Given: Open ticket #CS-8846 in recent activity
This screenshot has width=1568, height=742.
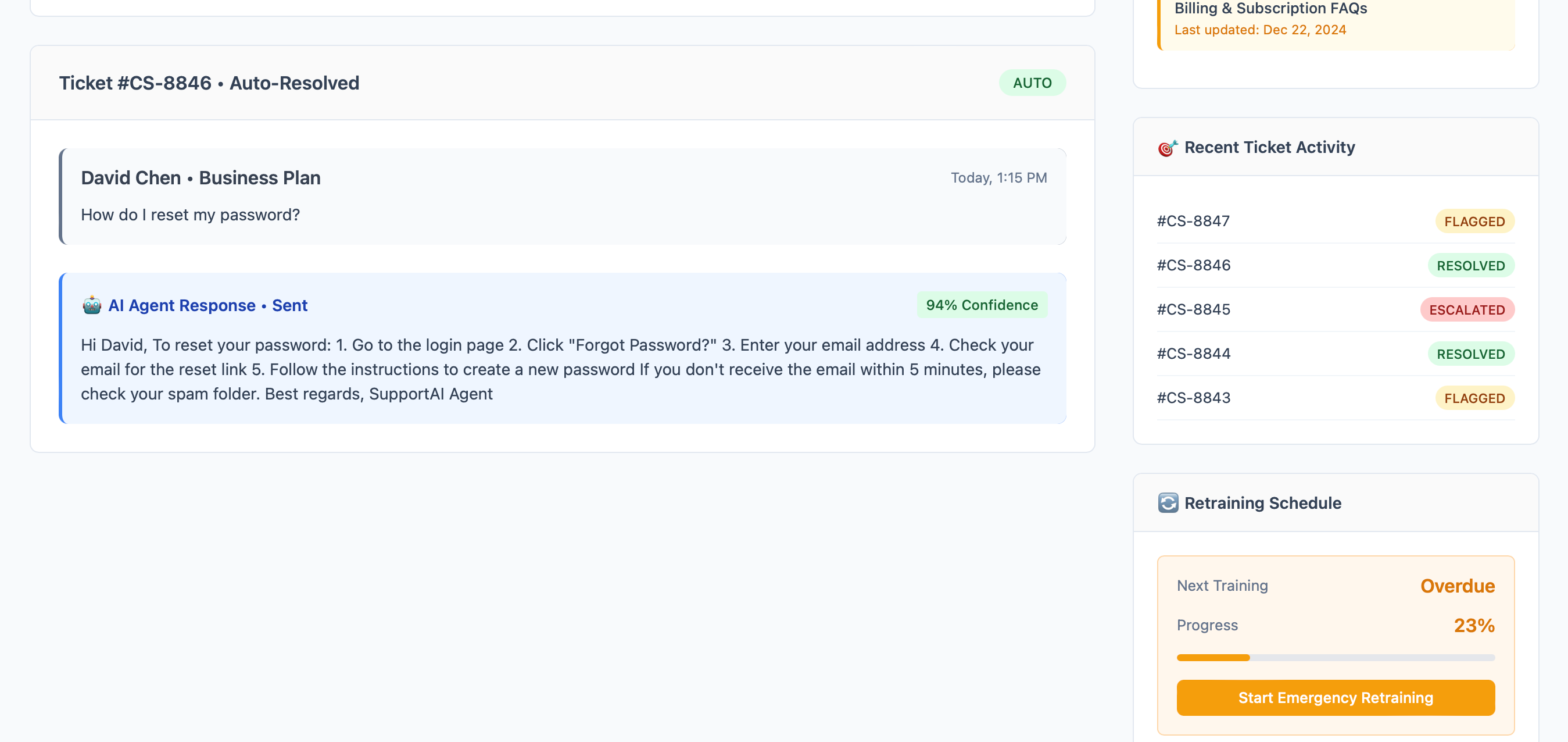Looking at the screenshot, I should click(1193, 266).
